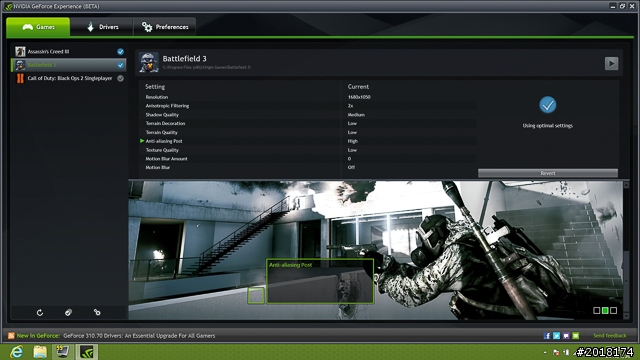Click the Assassin's Creed III game icon
The image size is (640, 360).
[20, 51]
